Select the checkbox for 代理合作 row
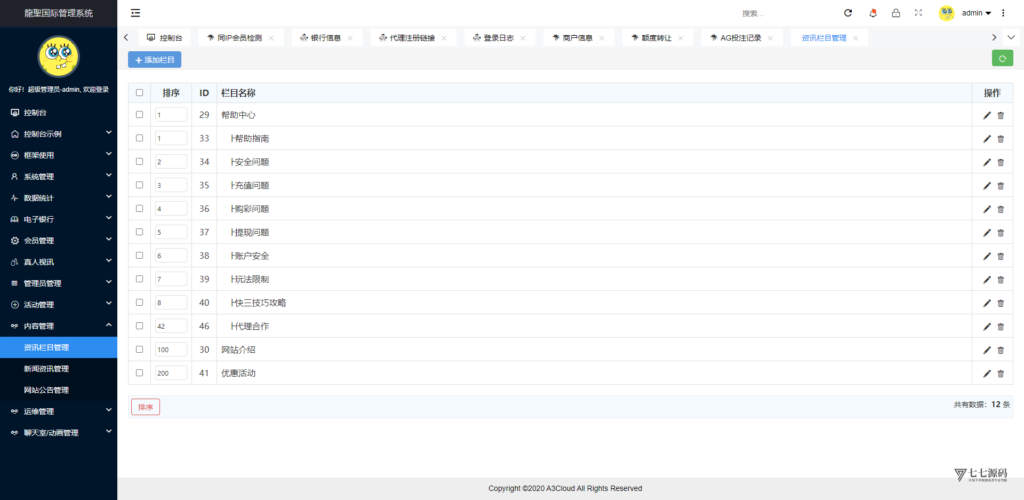This screenshot has width=1024, height=500. point(139,326)
